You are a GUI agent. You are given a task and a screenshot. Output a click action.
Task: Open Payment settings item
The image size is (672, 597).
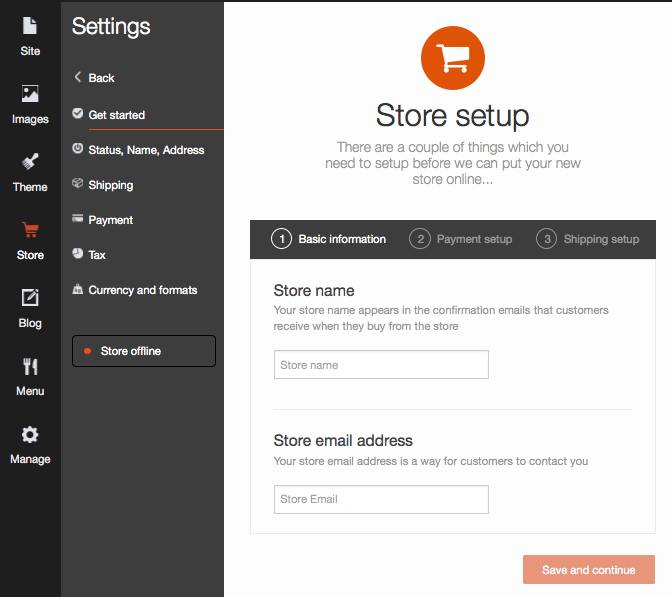click(x=111, y=220)
